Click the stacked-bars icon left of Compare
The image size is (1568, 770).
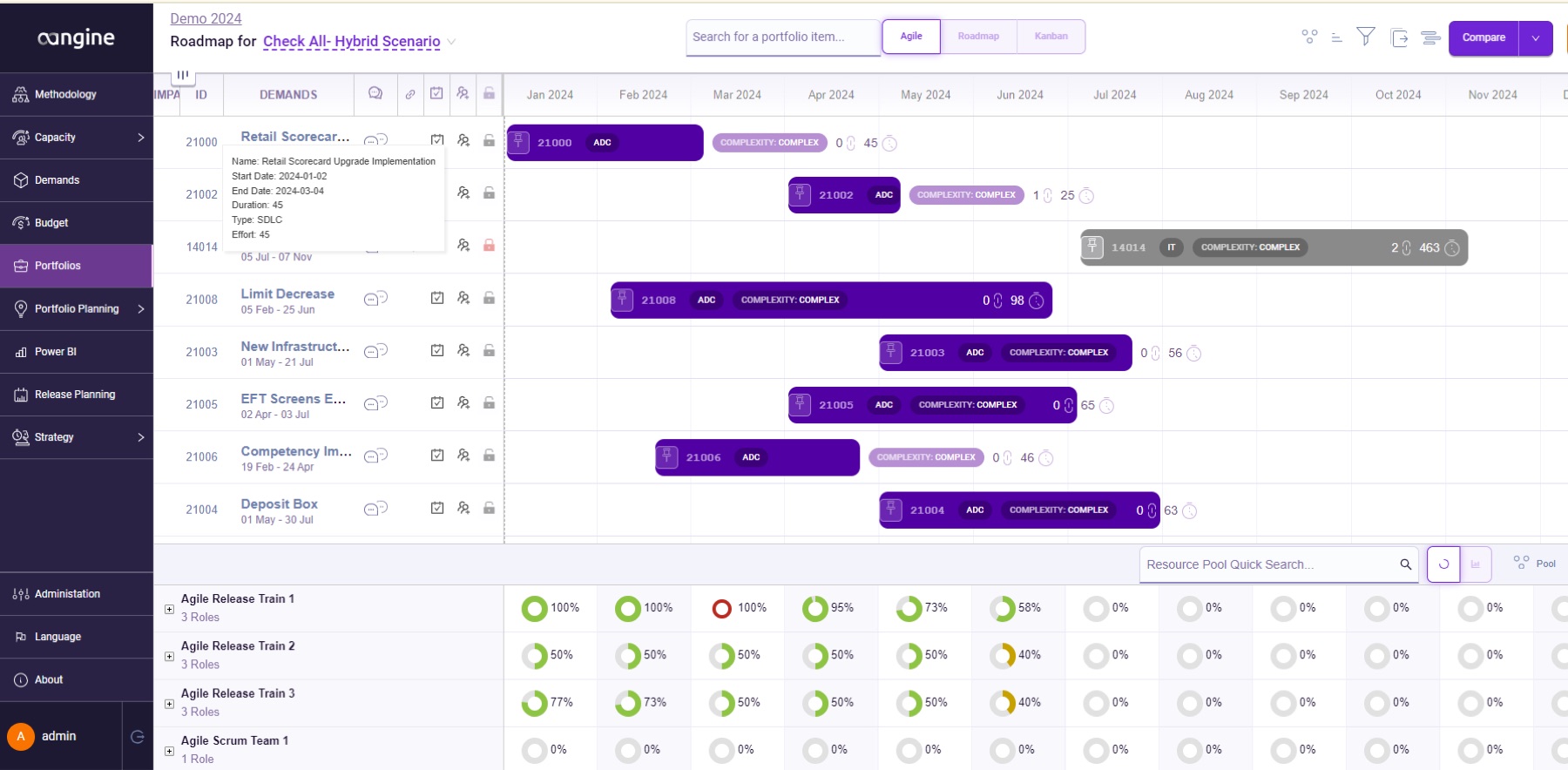pos(1430,37)
